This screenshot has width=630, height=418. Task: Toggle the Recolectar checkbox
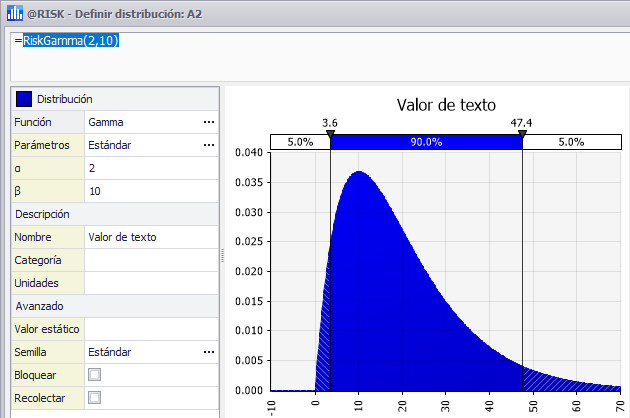click(95, 398)
